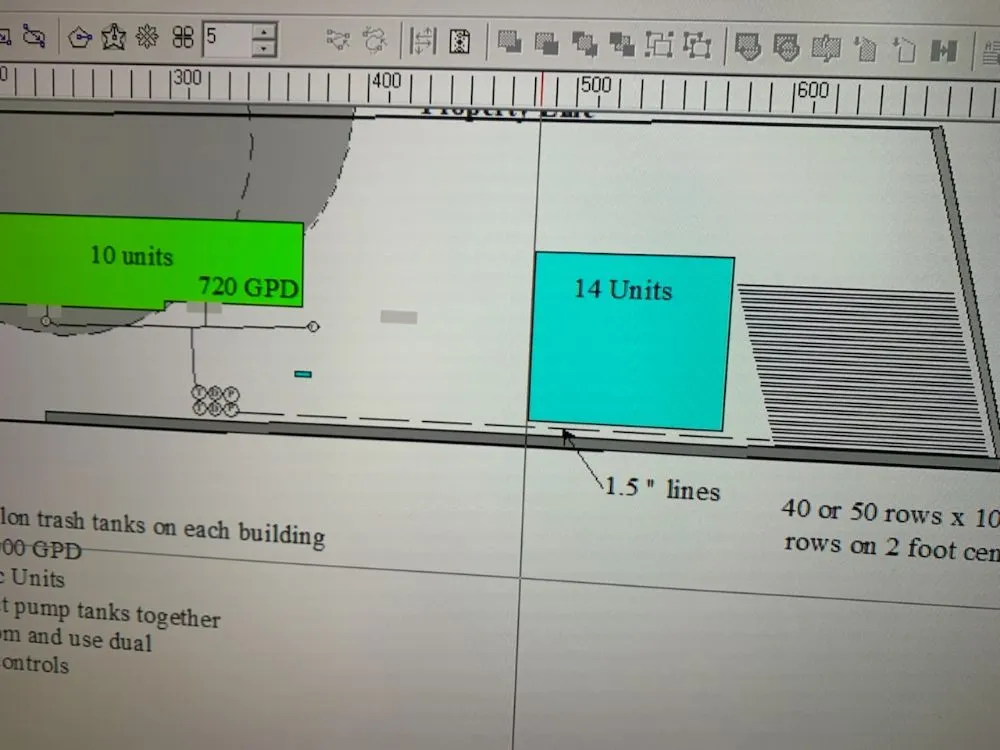This screenshot has width=1000, height=750.
Task: Select the polygon shape tool
Action: pos(80,39)
